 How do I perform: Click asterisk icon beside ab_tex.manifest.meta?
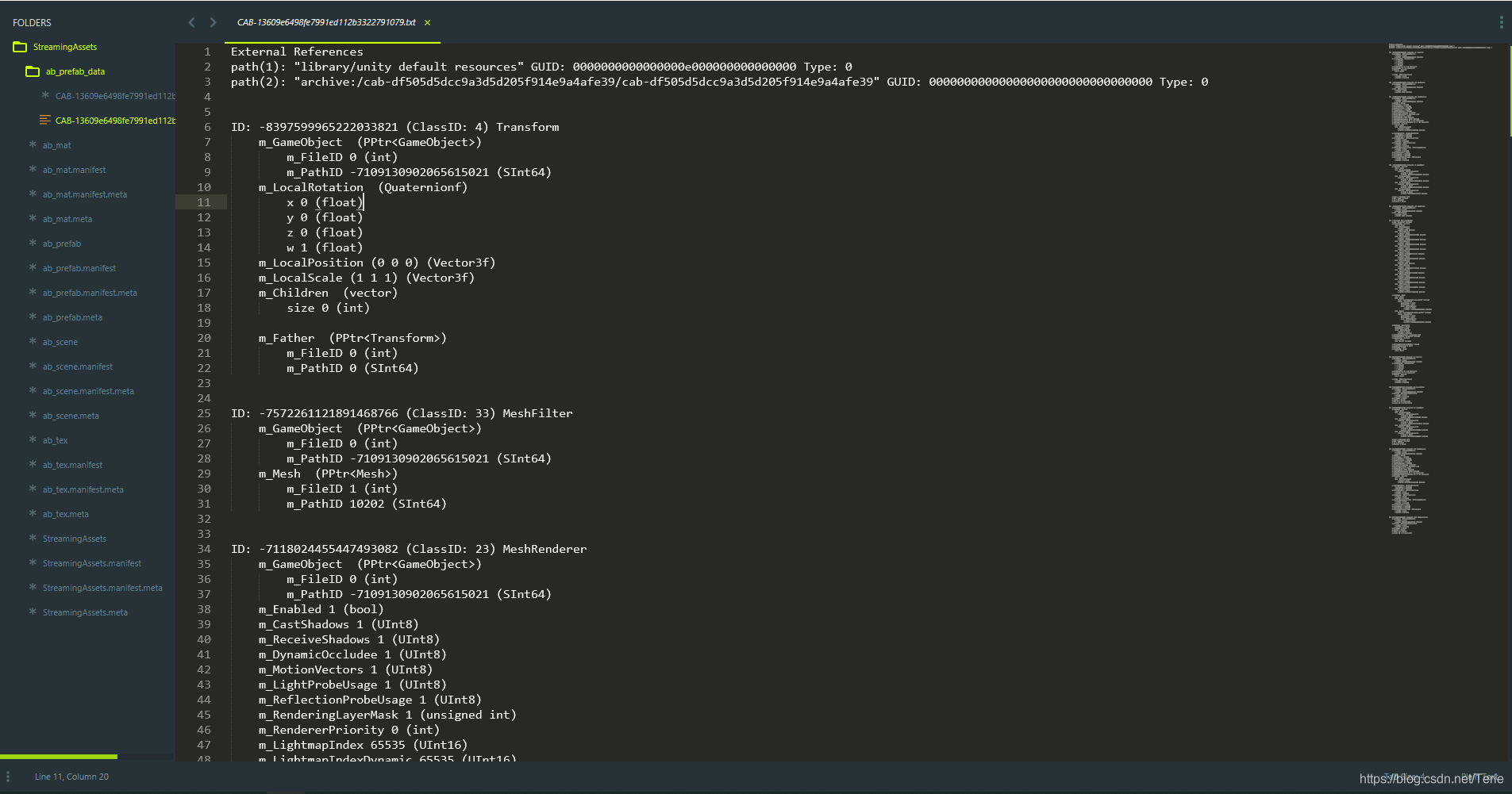[x=33, y=489]
